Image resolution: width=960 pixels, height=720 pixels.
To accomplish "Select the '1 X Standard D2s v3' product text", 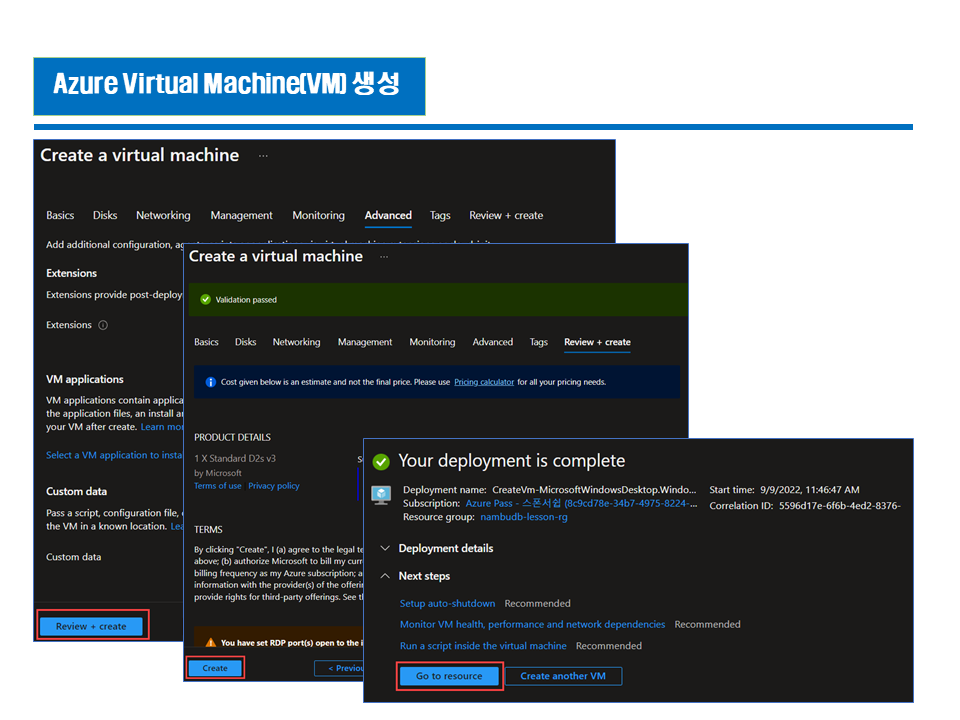I will pyautogui.click(x=235, y=458).
